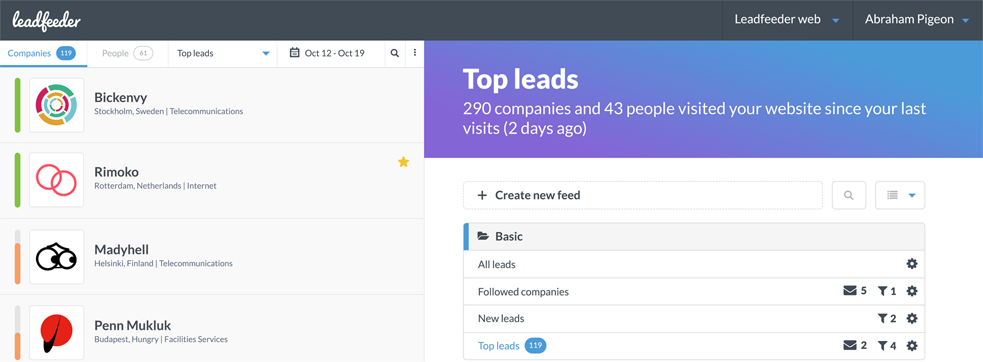This screenshot has width=983, height=362.
Task: Open search in the companies toolbar
Action: pyautogui.click(x=394, y=53)
